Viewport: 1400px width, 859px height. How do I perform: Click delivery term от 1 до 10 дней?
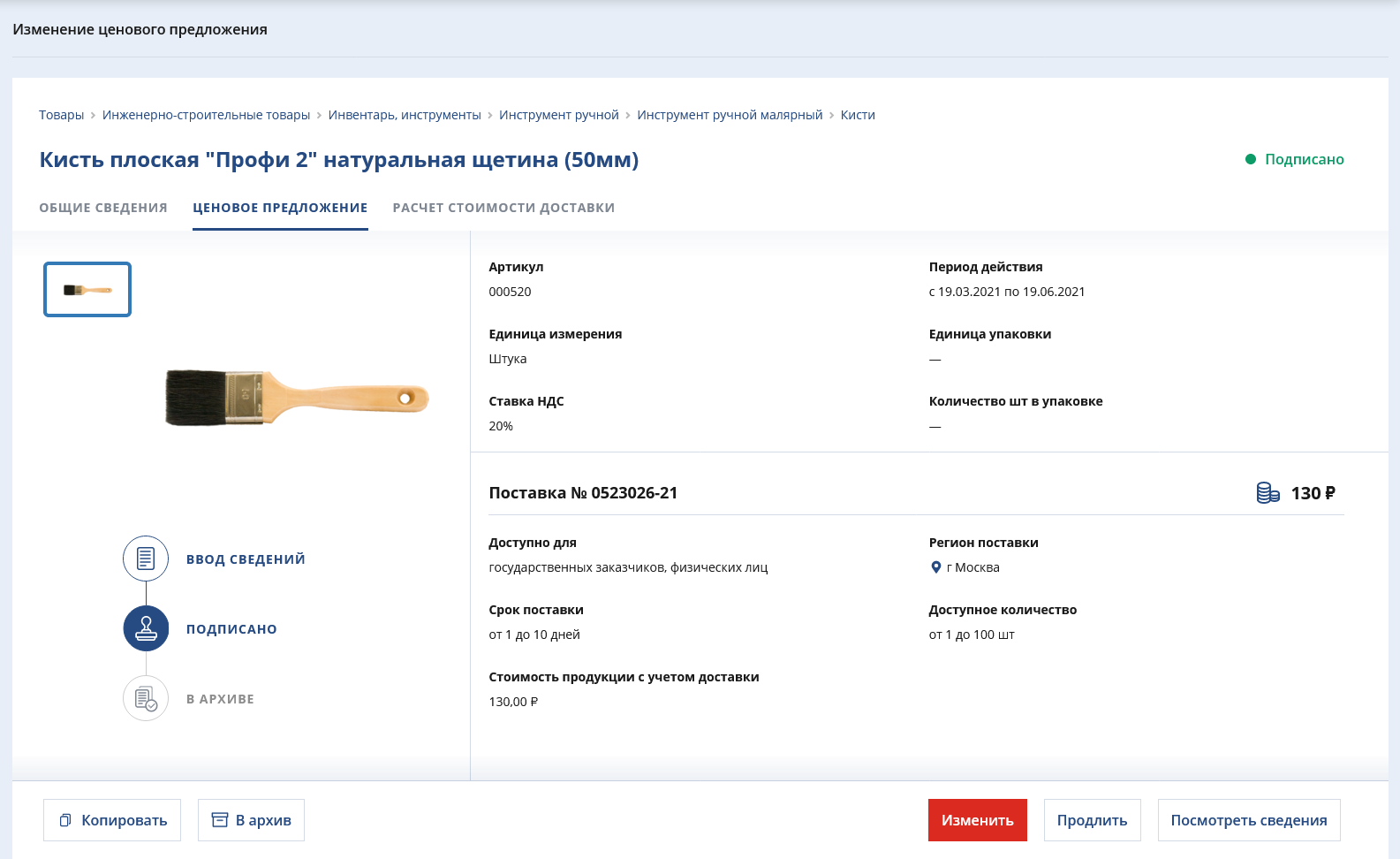click(534, 635)
